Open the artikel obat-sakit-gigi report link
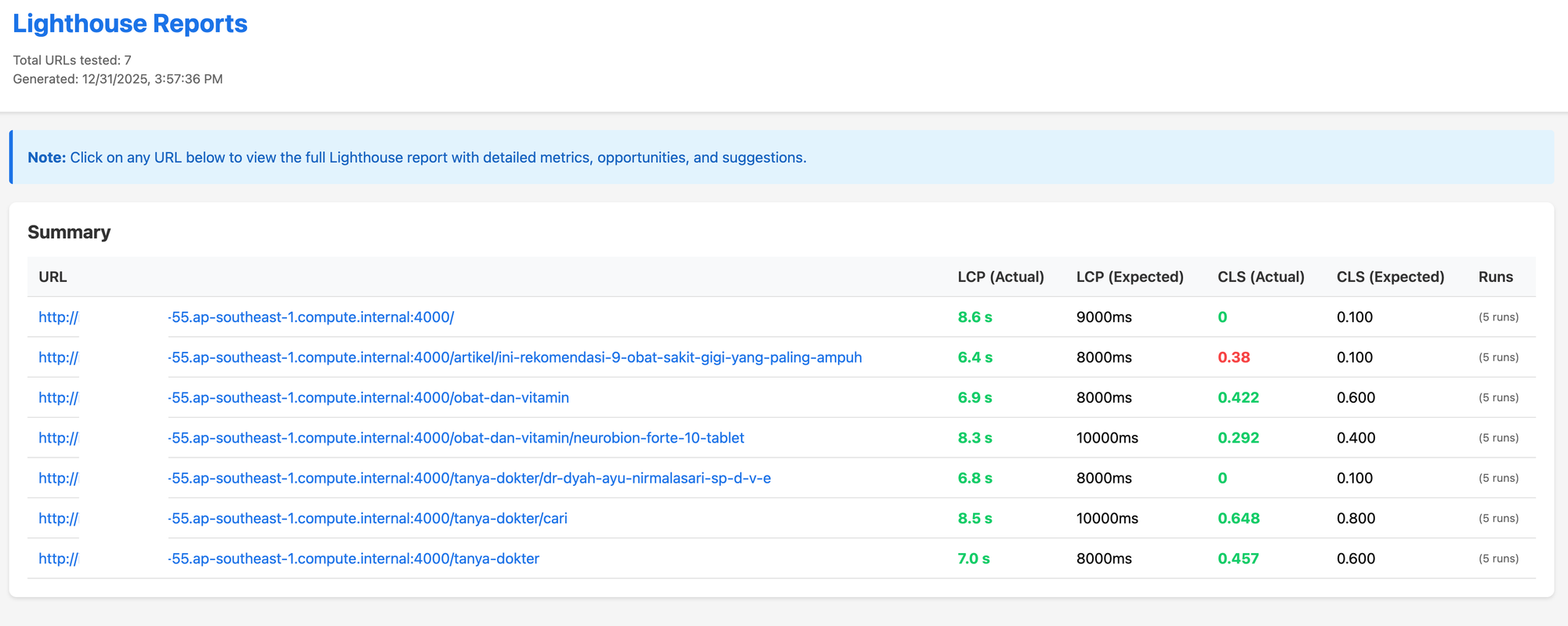The image size is (1568, 626). 514,357
